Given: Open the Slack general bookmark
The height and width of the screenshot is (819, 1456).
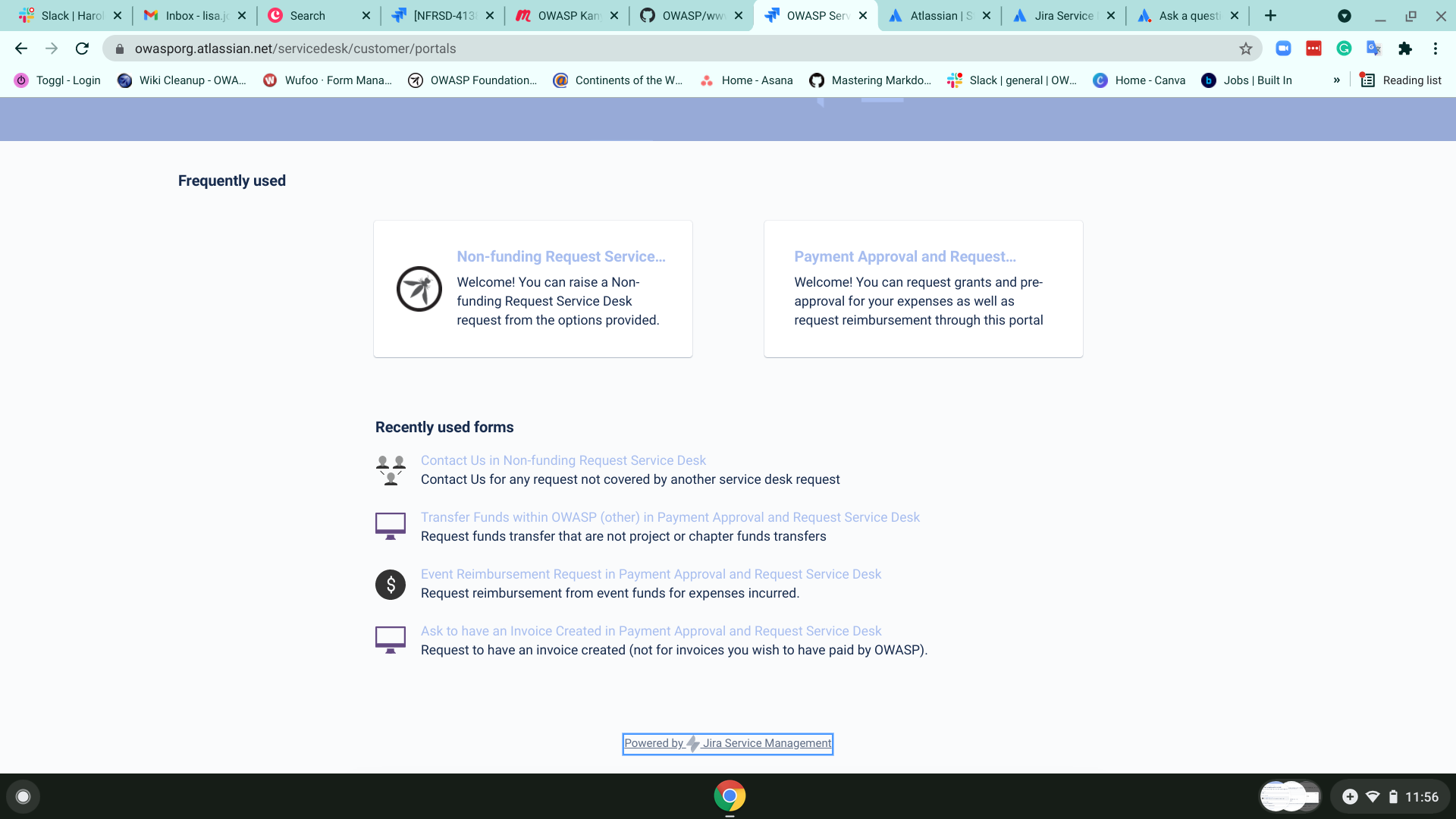Looking at the screenshot, I should click(1012, 80).
